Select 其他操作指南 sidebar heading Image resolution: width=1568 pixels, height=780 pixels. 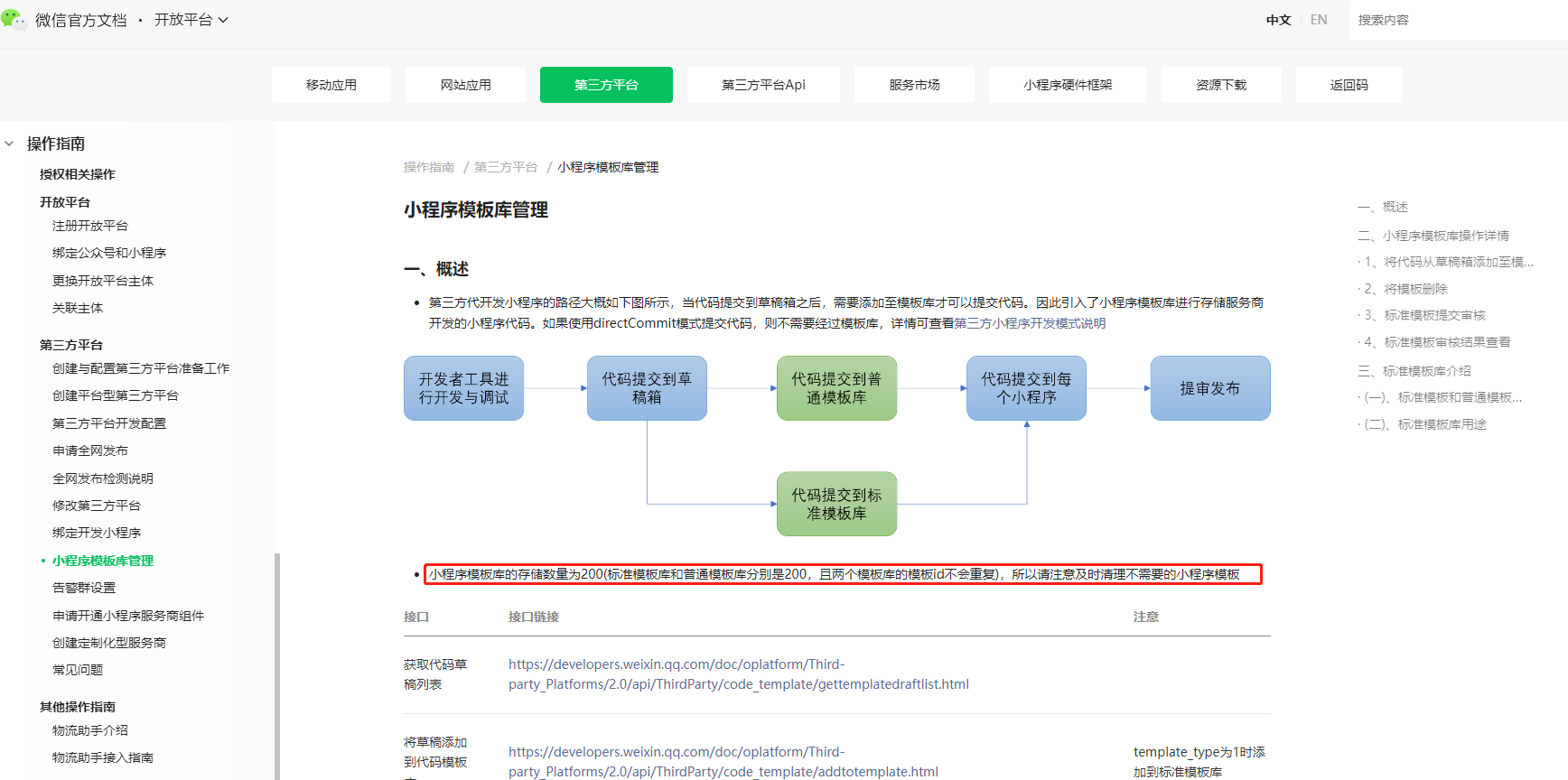pos(78,707)
